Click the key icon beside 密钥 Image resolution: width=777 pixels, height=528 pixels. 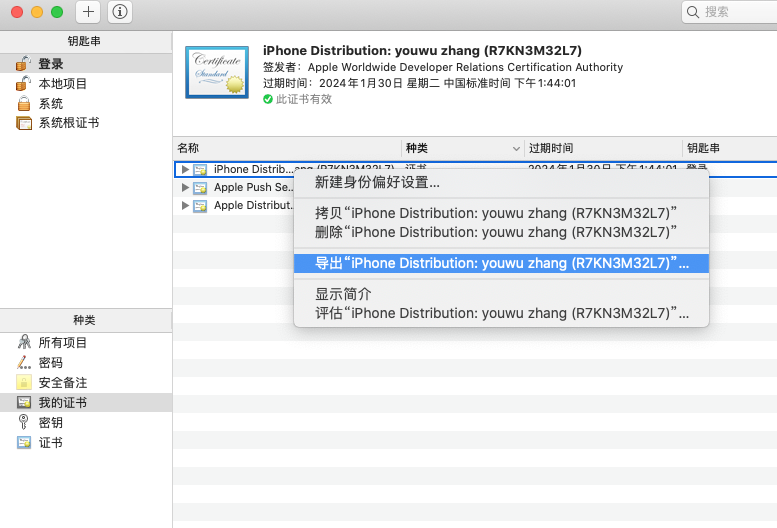tap(23, 422)
